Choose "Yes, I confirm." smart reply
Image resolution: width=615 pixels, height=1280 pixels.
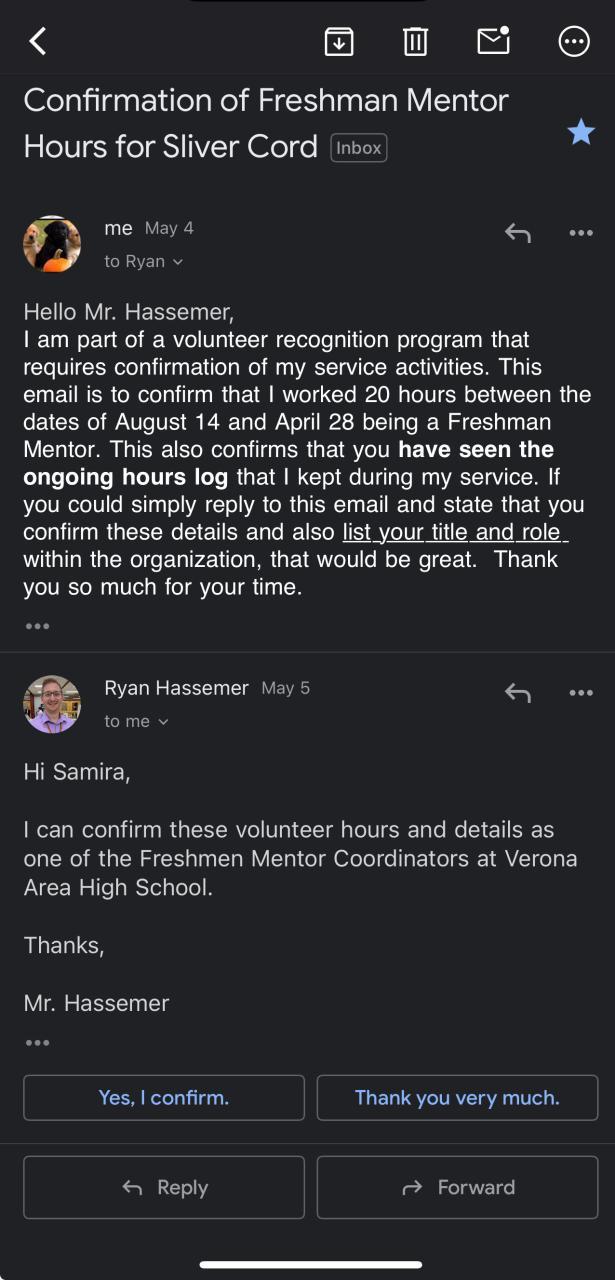point(164,1098)
